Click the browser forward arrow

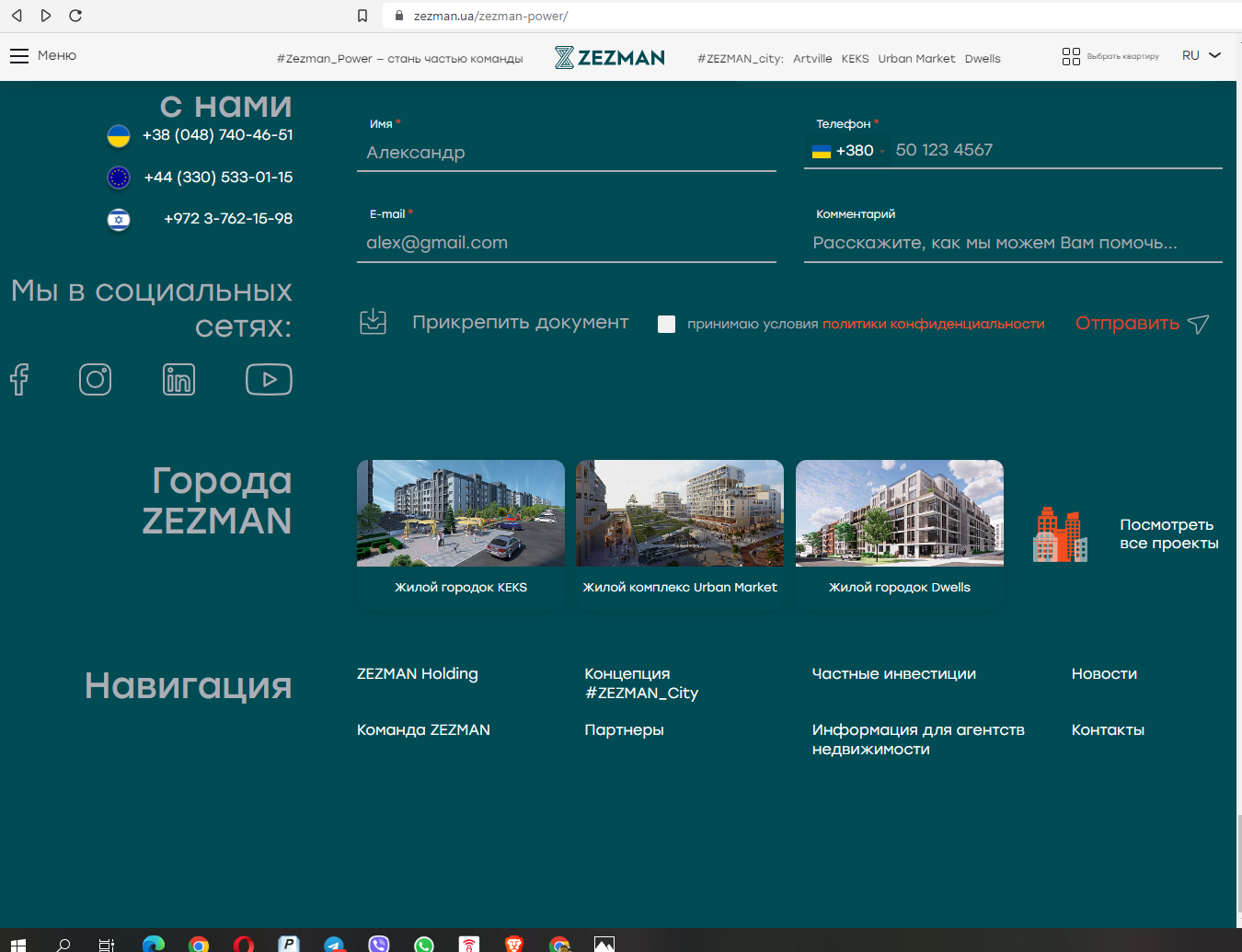[x=46, y=16]
